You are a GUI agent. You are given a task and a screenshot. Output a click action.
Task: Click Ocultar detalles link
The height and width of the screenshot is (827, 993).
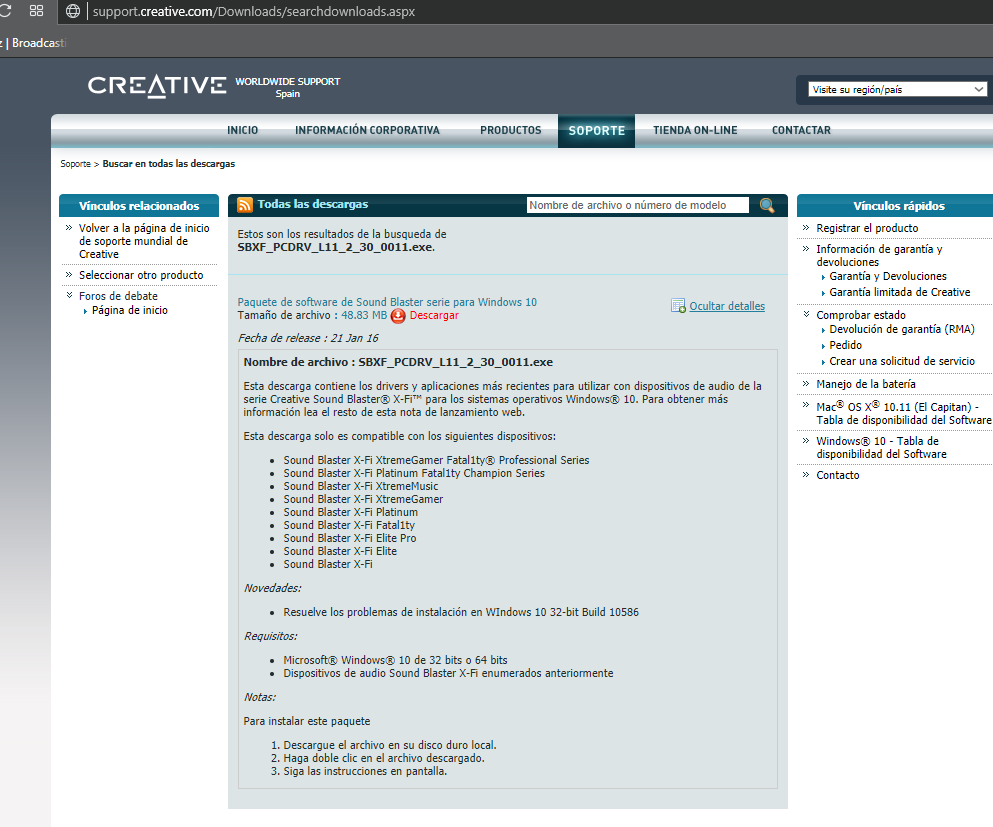click(727, 306)
